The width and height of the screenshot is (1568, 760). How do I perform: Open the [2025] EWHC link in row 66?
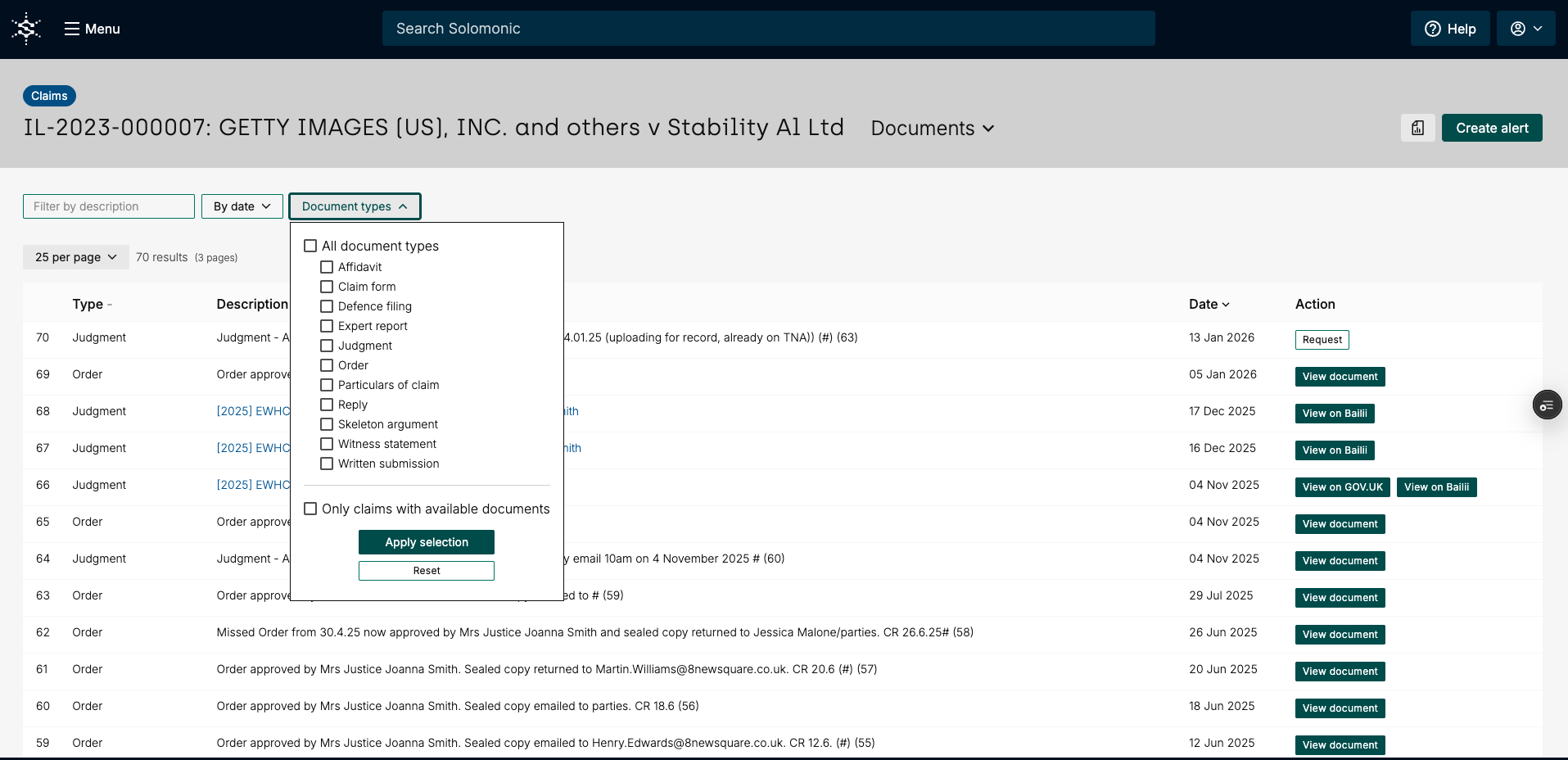pyautogui.click(x=253, y=485)
